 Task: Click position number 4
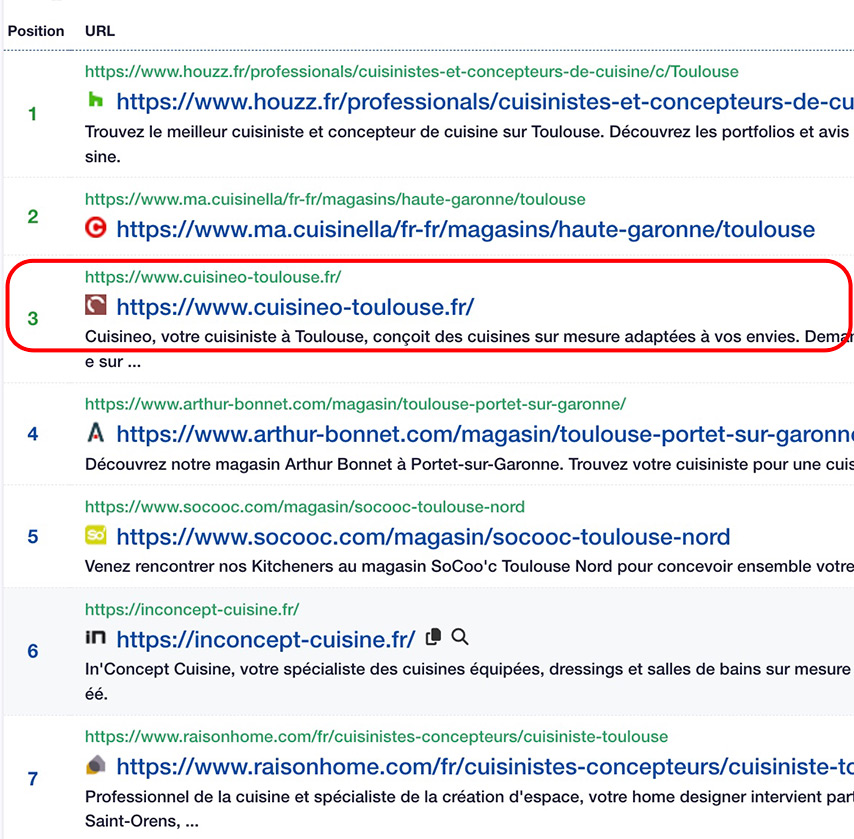click(33, 434)
